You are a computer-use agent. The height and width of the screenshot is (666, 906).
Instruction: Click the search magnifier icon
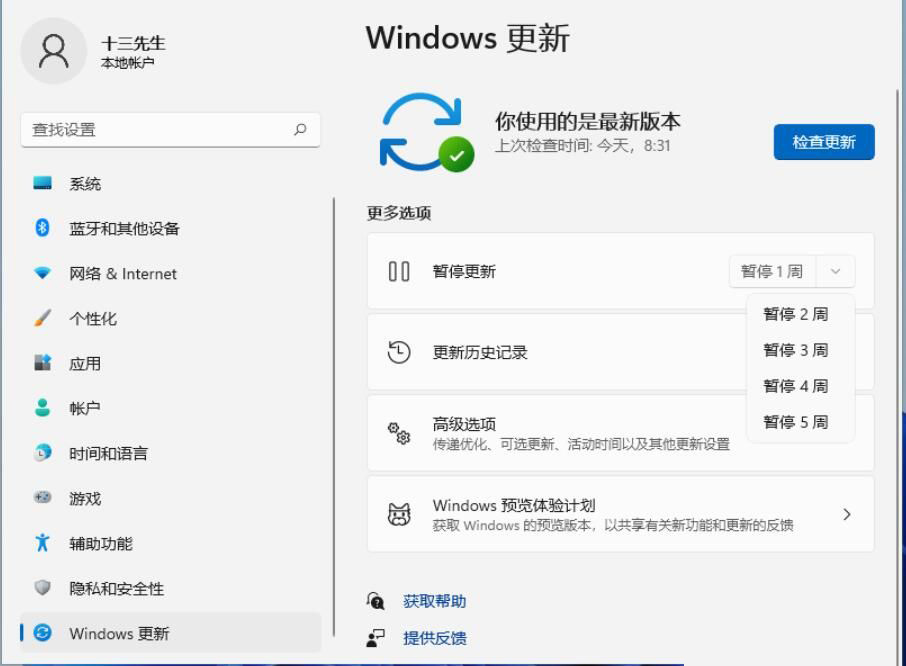[300, 129]
